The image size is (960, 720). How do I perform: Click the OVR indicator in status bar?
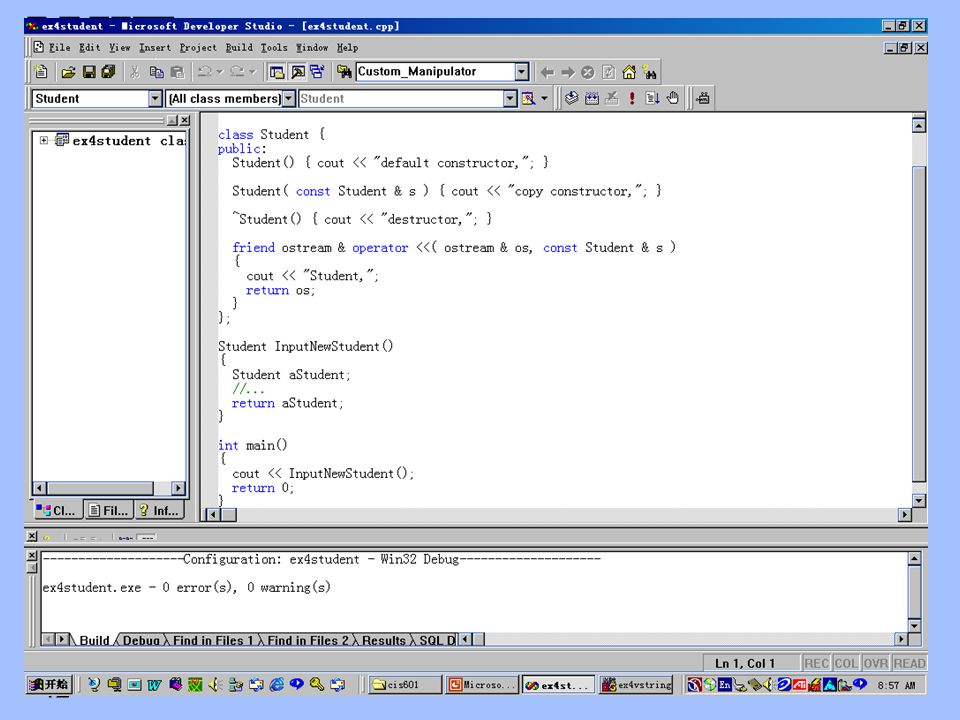[876, 663]
